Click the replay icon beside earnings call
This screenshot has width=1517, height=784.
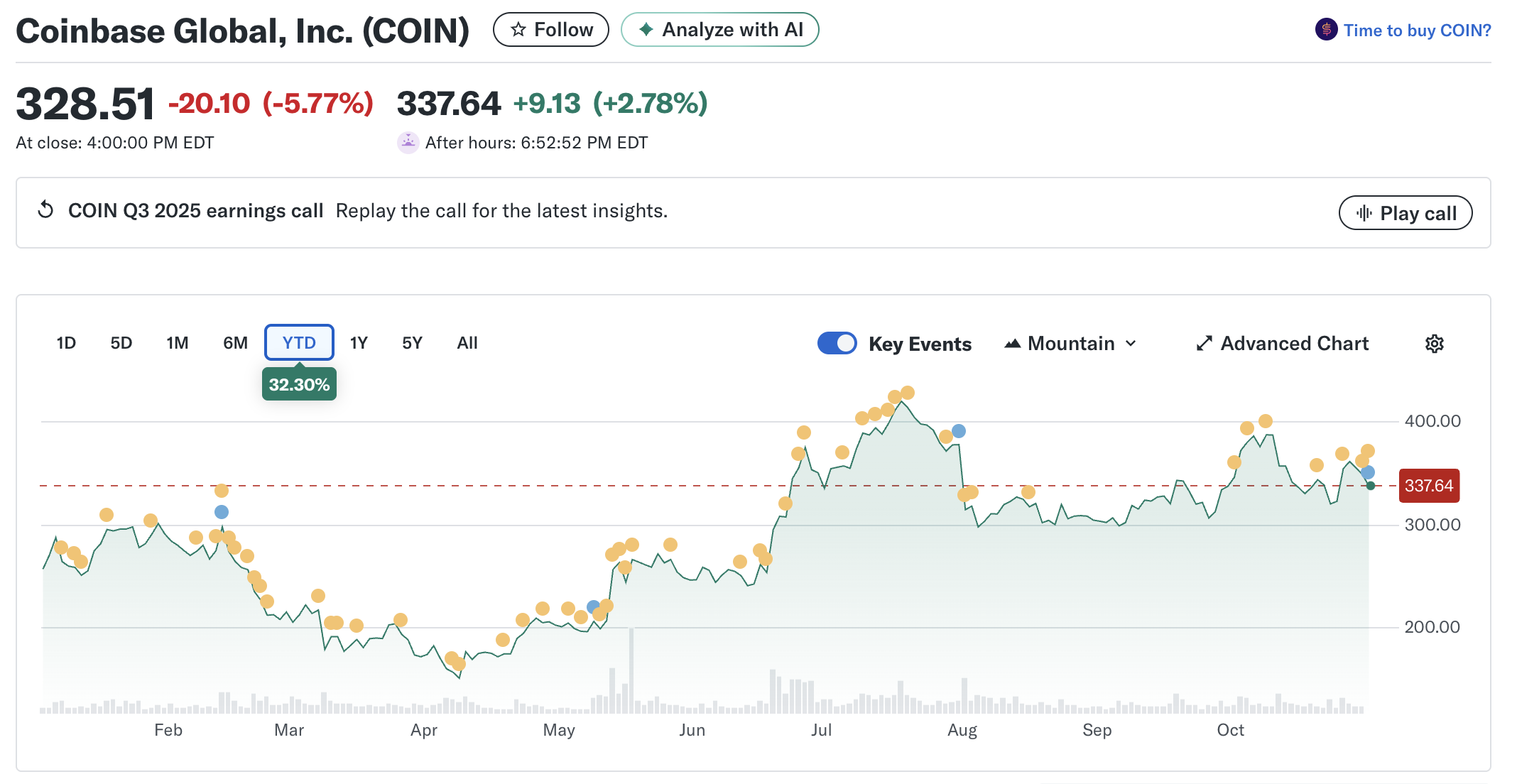(46, 210)
